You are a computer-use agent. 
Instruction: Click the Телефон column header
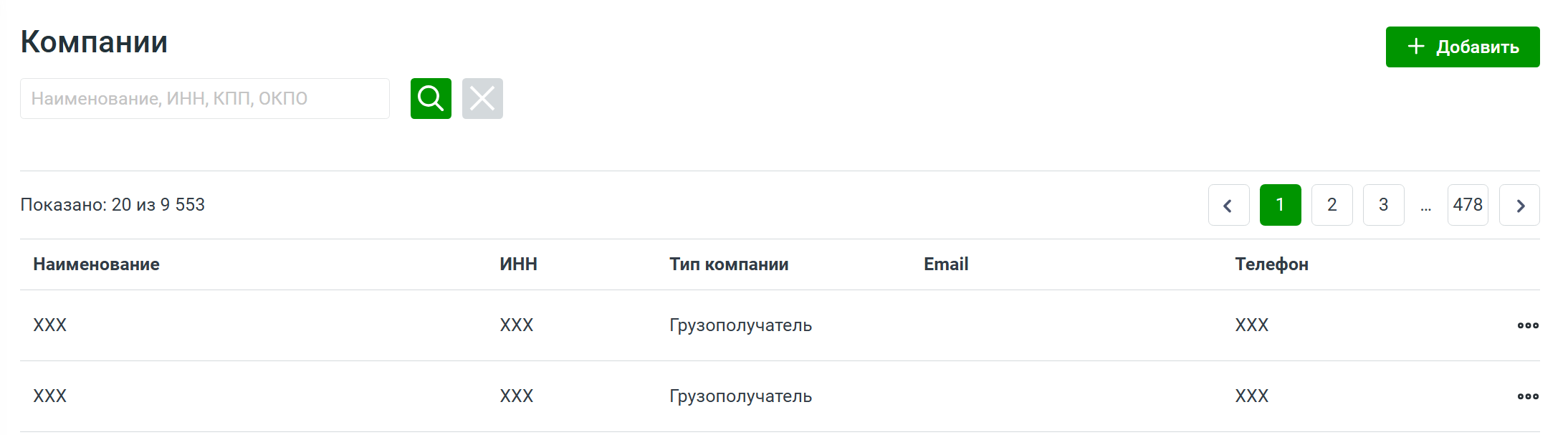pyautogui.click(x=1271, y=264)
